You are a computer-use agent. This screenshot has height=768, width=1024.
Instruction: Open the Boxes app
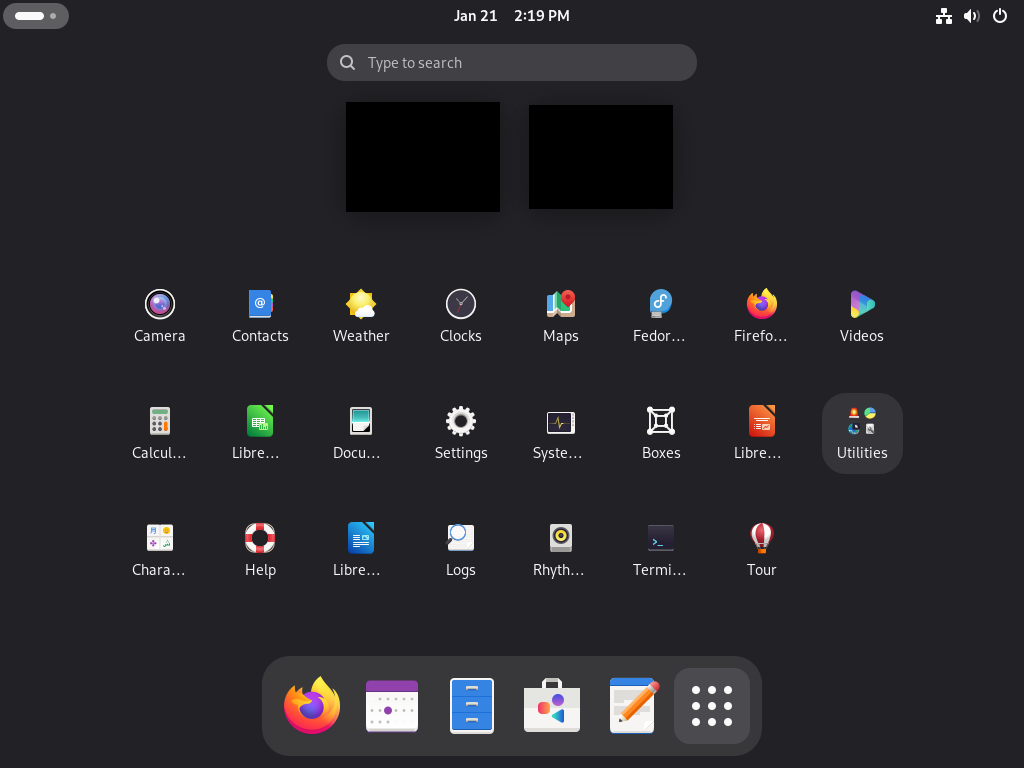[661, 433]
